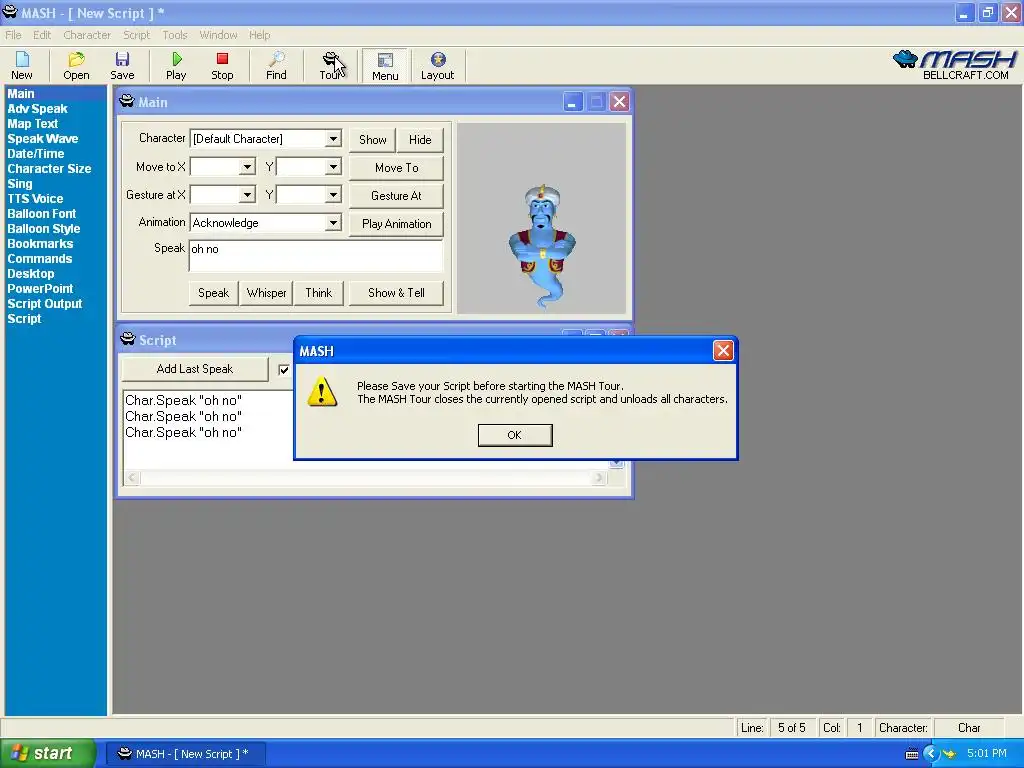Click the Speak text field containing oh no
1024x768 pixels.
pyautogui.click(x=316, y=256)
